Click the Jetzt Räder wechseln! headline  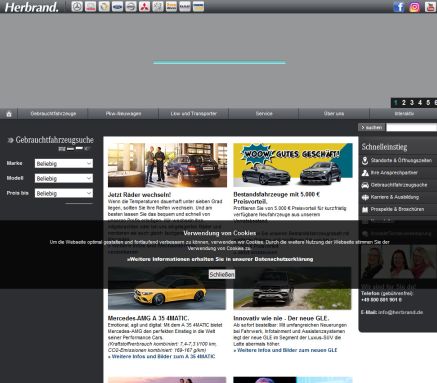139,195
